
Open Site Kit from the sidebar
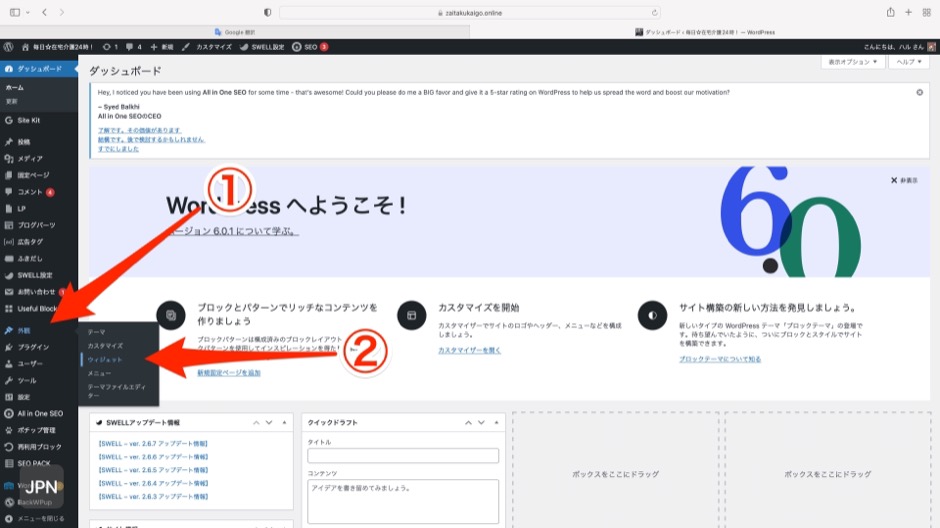click(x=28, y=120)
